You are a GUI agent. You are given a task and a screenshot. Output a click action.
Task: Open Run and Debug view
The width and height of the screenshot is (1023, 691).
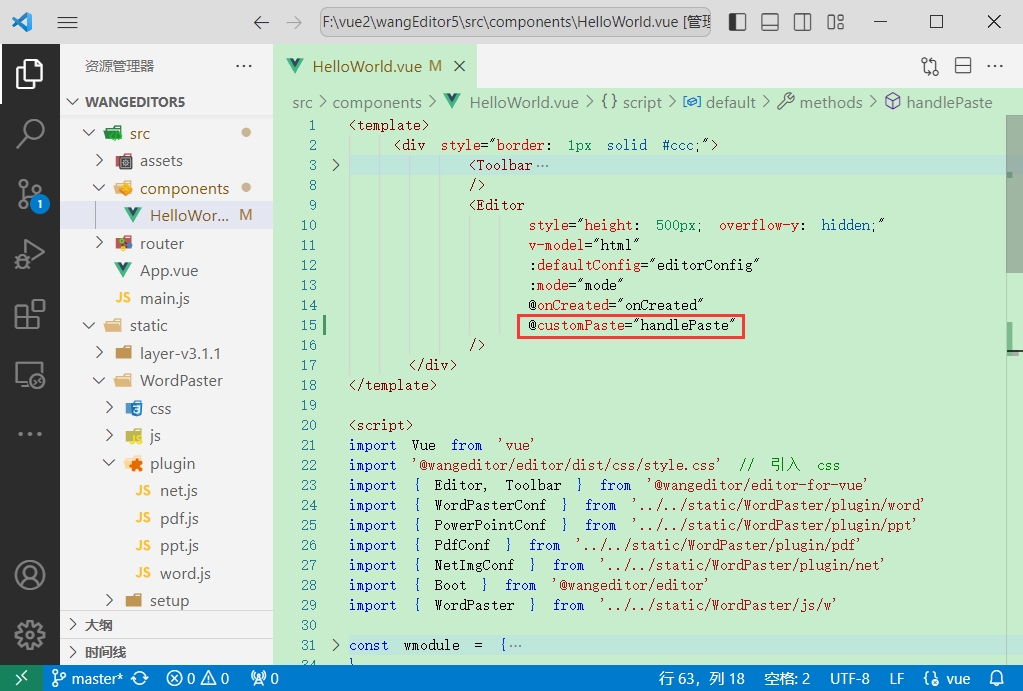[x=30, y=254]
